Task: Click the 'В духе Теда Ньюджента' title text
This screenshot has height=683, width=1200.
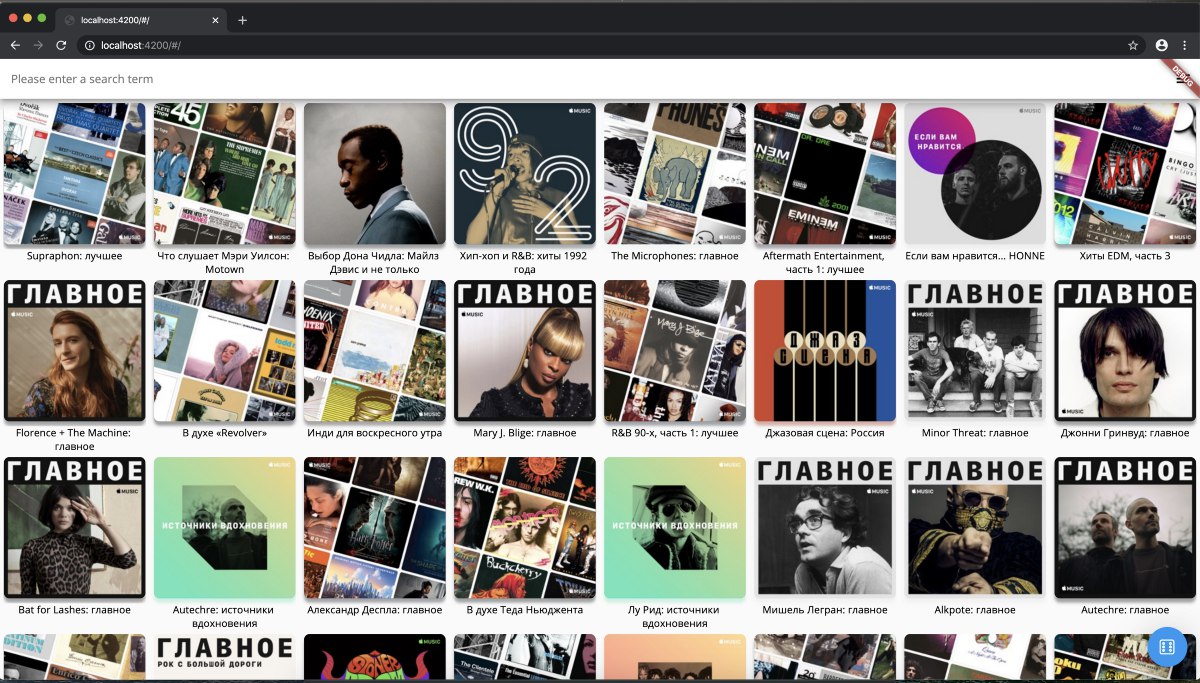Action: coord(525,610)
